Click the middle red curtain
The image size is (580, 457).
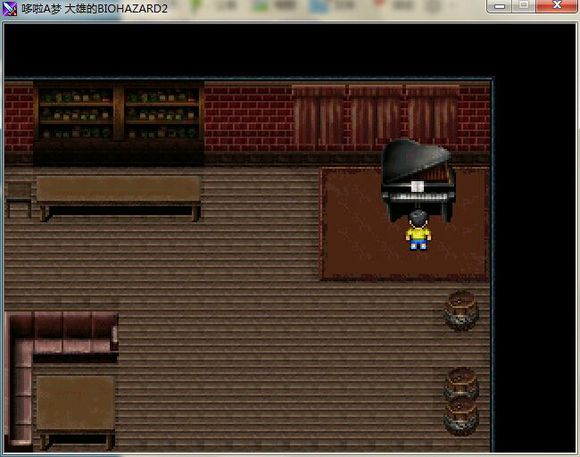pos(376,115)
